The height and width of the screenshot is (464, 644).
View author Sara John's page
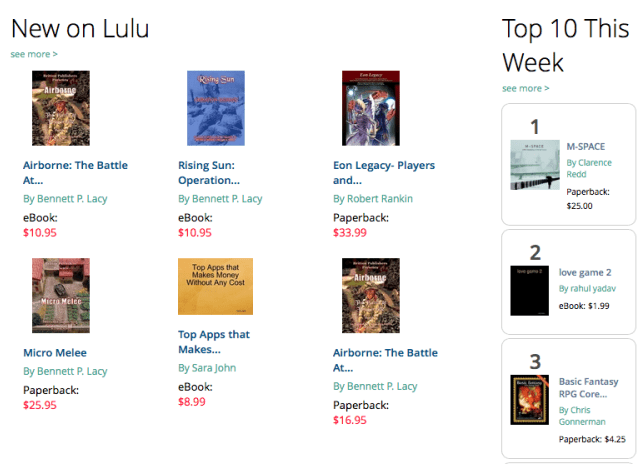click(x=207, y=368)
